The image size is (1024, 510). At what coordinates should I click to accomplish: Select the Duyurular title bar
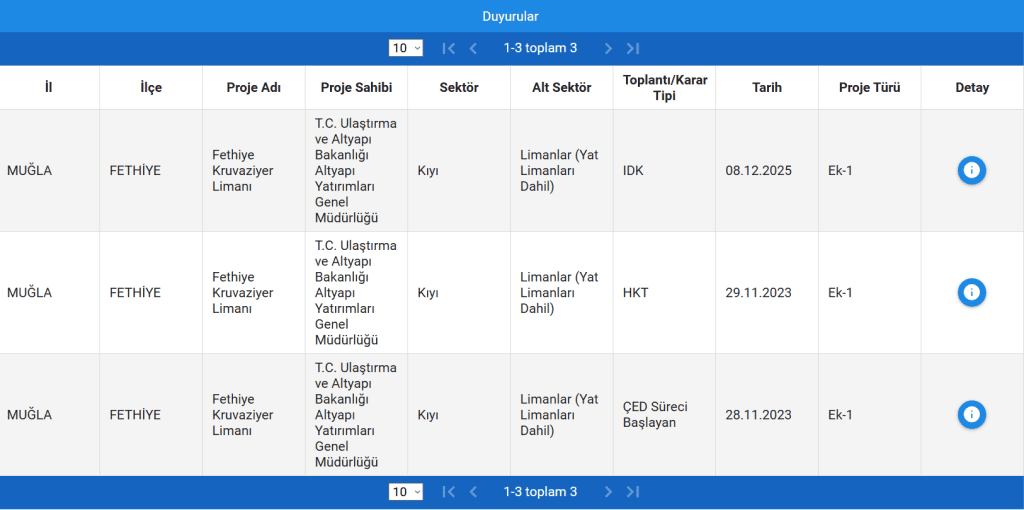[511, 16]
